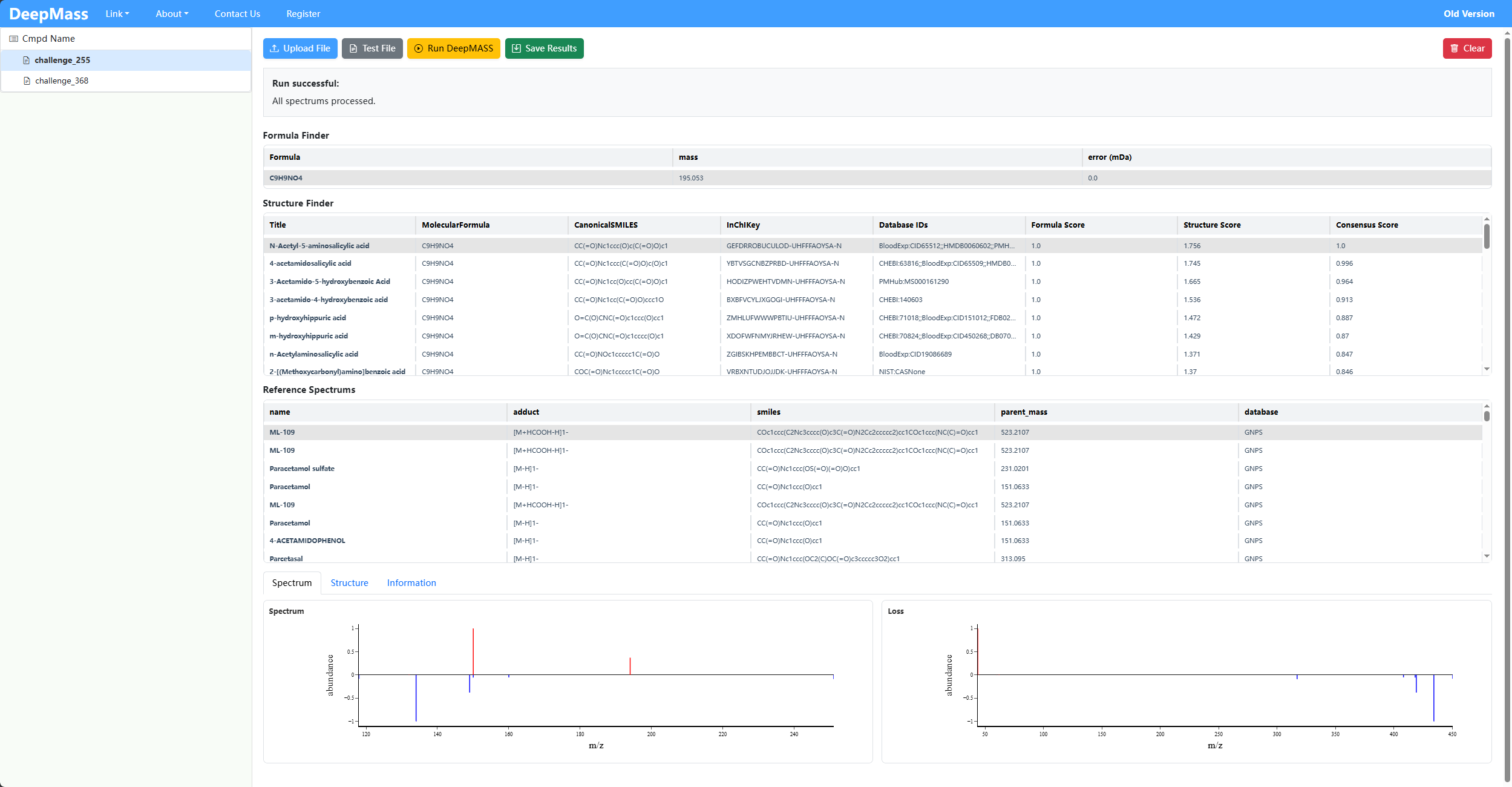Go to the Old Version link

click(x=1468, y=14)
